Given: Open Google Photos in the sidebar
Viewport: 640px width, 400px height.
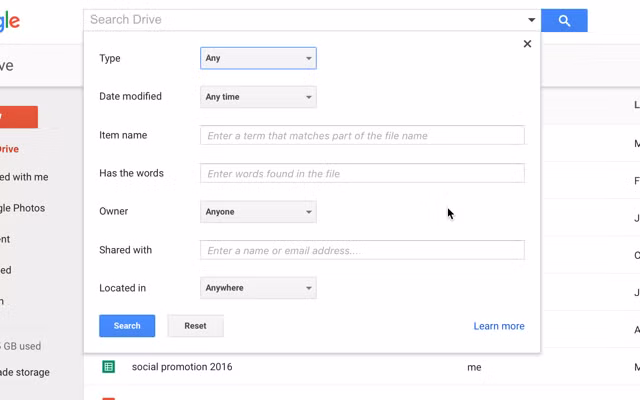Looking at the screenshot, I should click(x=22, y=208).
